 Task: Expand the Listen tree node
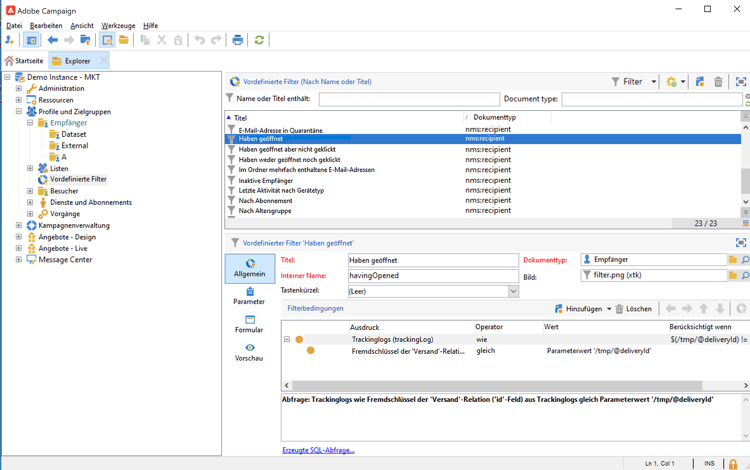(x=30, y=168)
